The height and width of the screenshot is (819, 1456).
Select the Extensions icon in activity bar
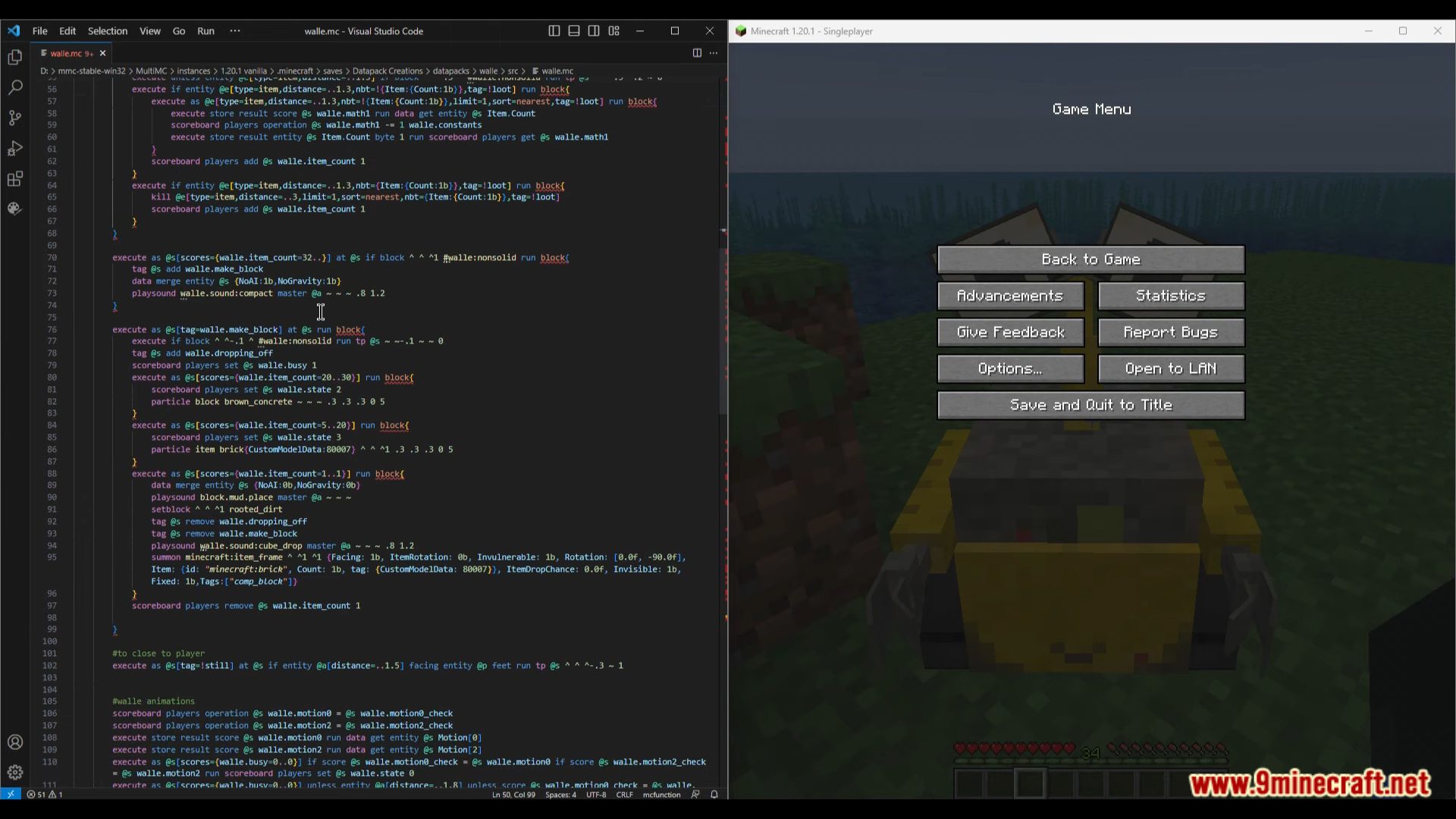point(15,177)
